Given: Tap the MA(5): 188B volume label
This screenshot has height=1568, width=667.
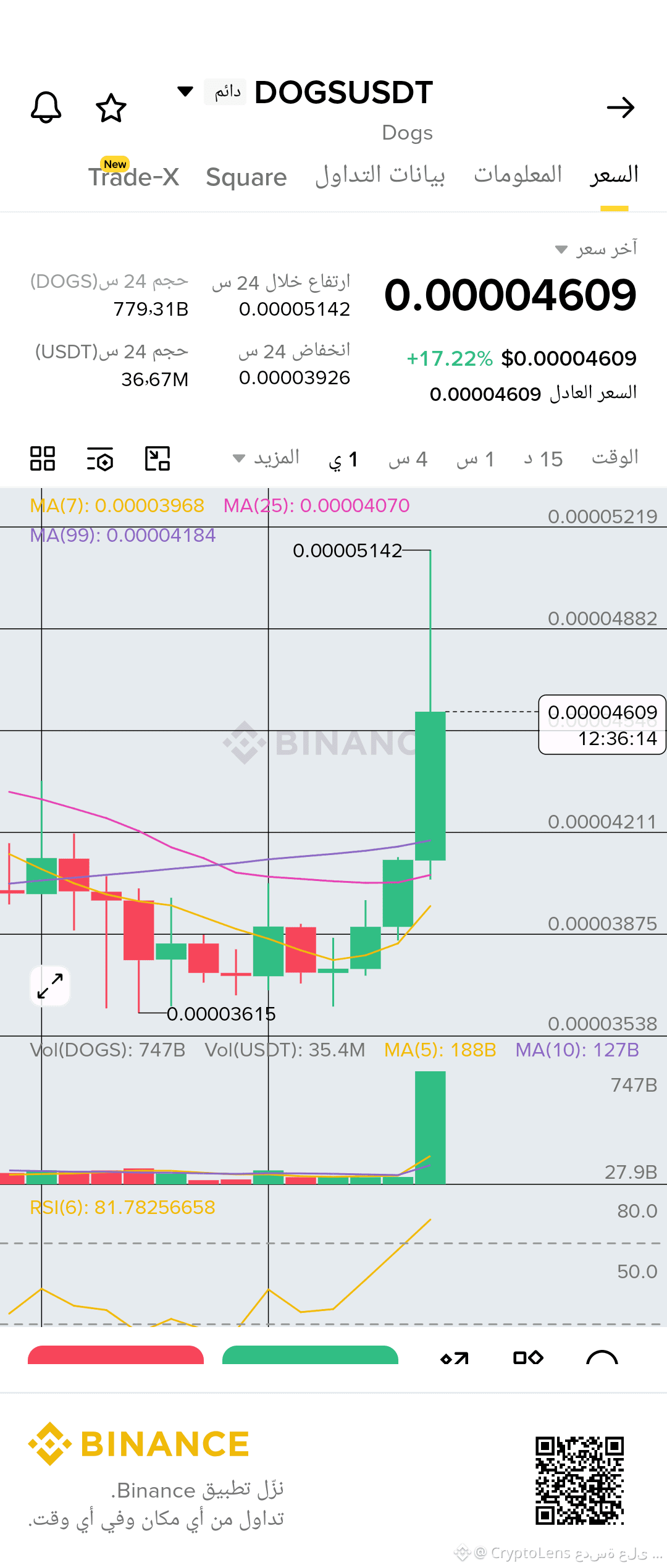Looking at the screenshot, I should click(x=440, y=1050).
